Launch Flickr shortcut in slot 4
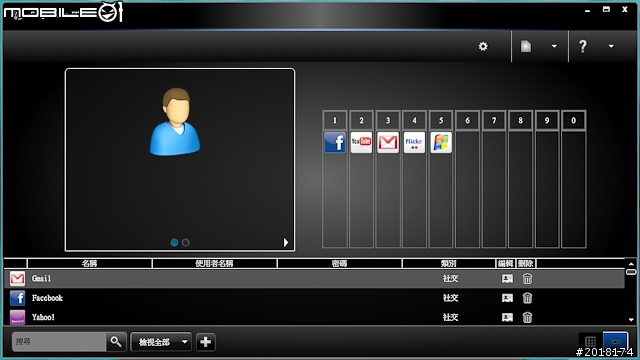The height and width of the screenshot is (360, 640). click(414, 142)
